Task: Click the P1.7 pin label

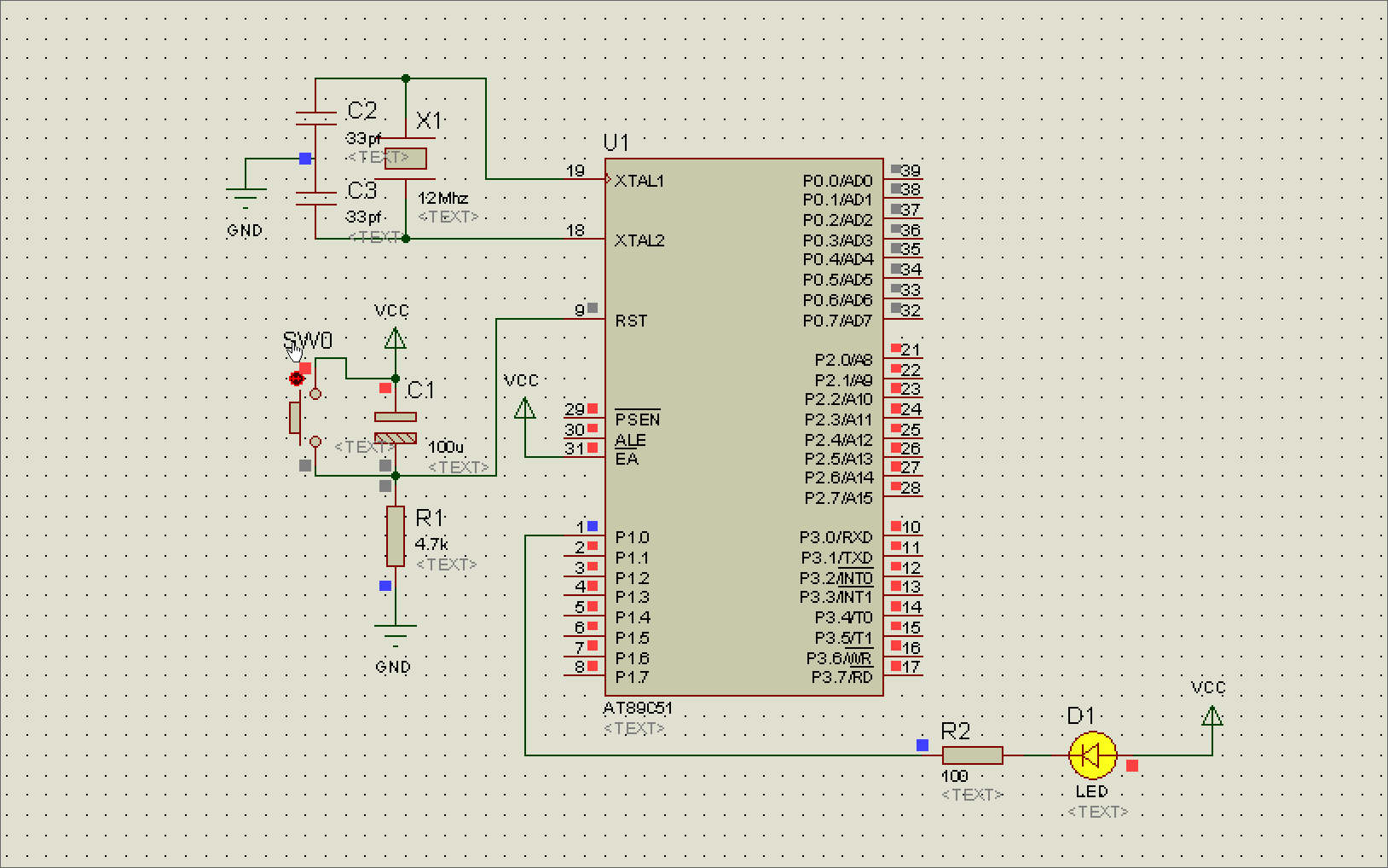Action: point(633,677)
